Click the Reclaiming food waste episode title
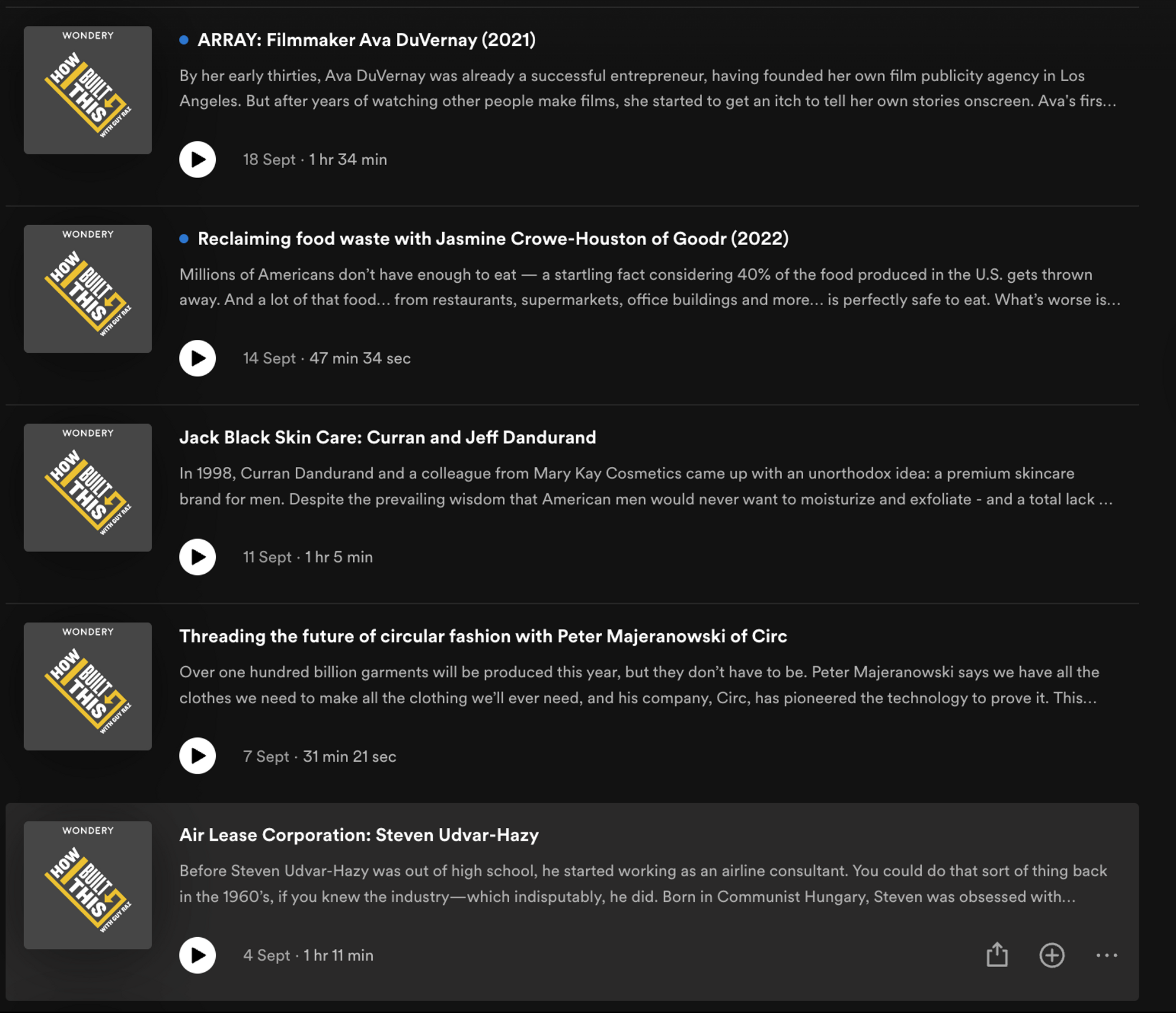The width and height of the screenshot is (1176, 1013). pyautogui.click(x=493, y=239)
